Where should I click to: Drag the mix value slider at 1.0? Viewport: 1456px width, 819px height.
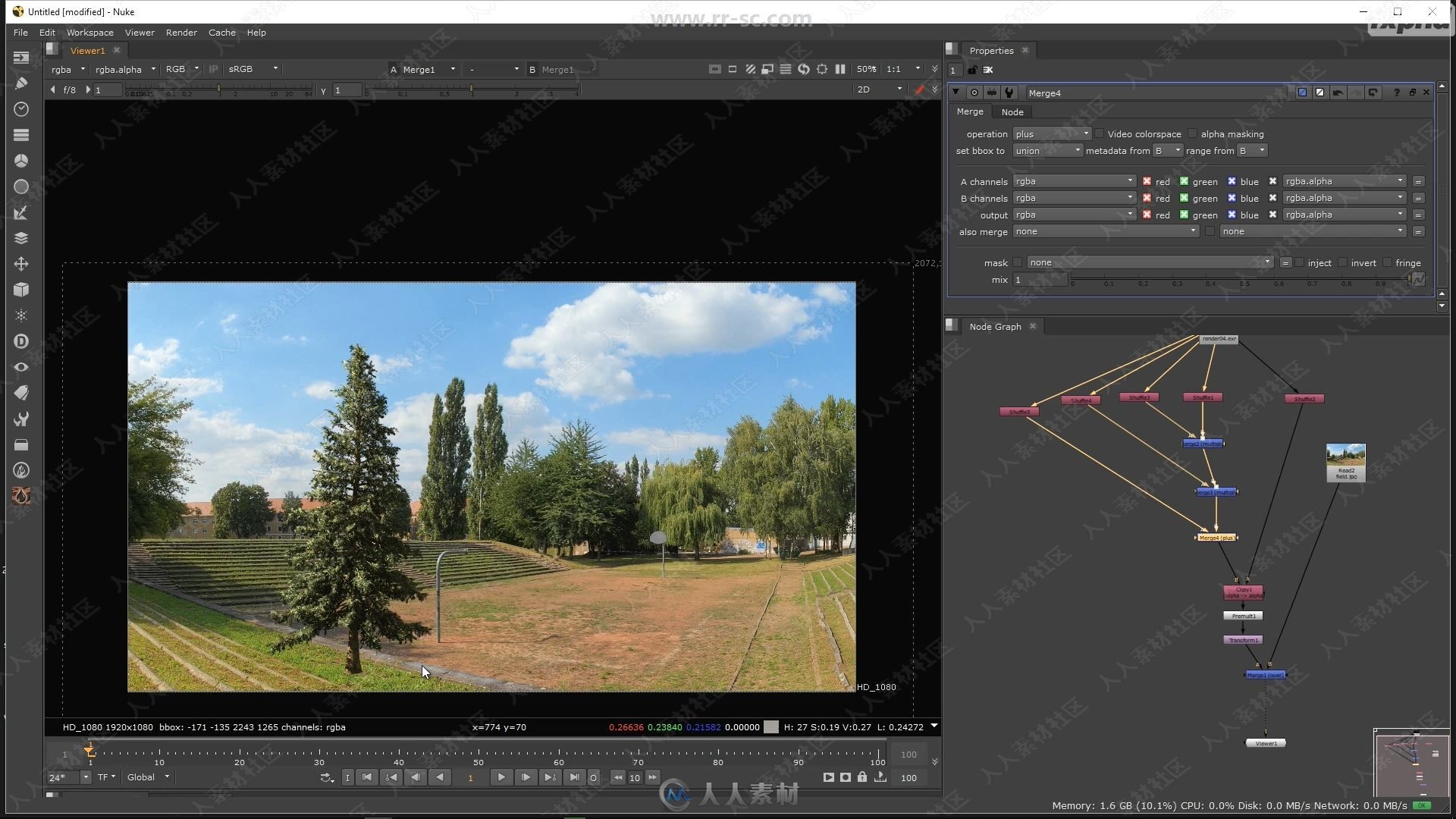[x=1407, y=280]
